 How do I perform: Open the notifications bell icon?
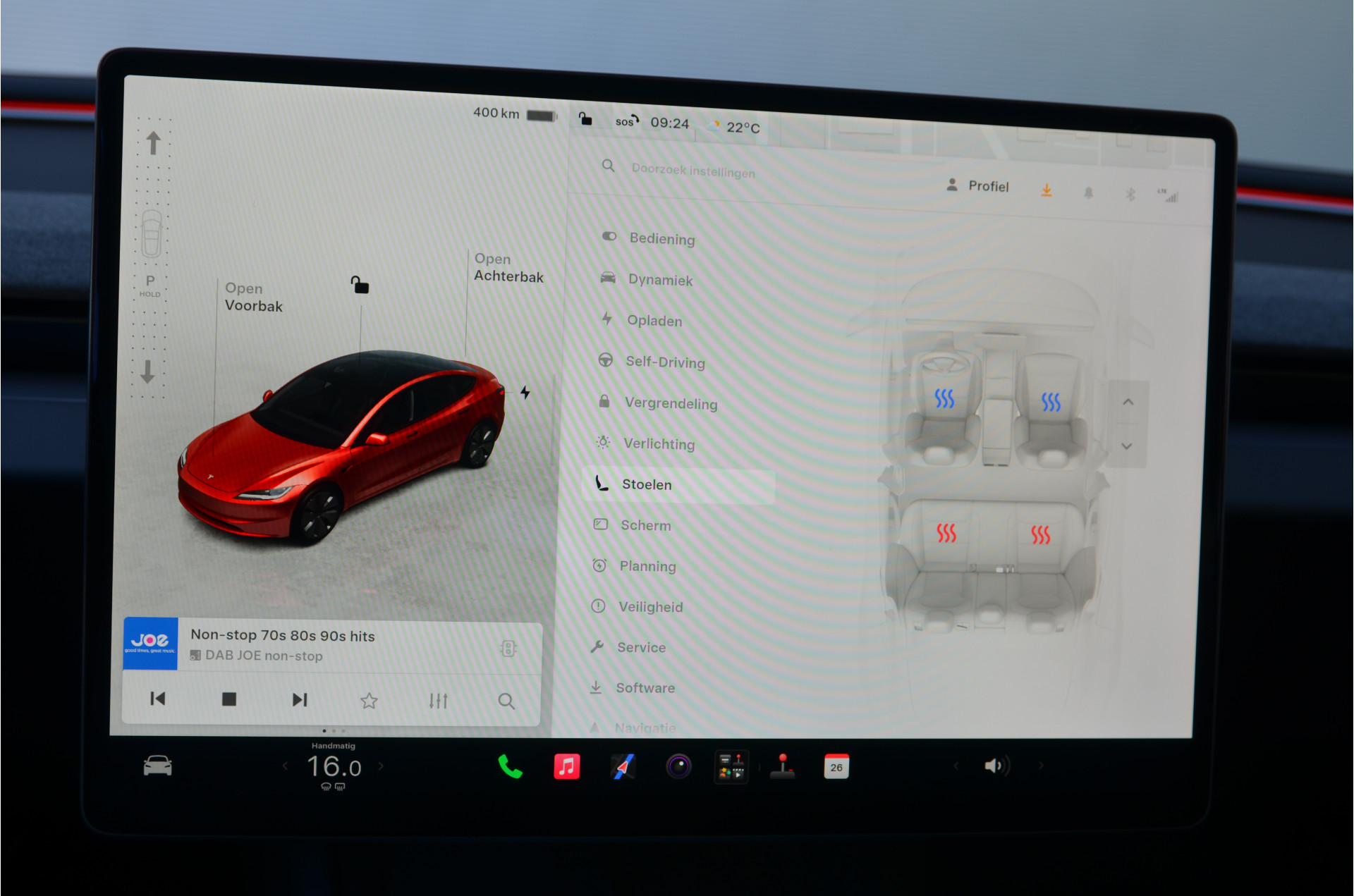(1088, 192)
